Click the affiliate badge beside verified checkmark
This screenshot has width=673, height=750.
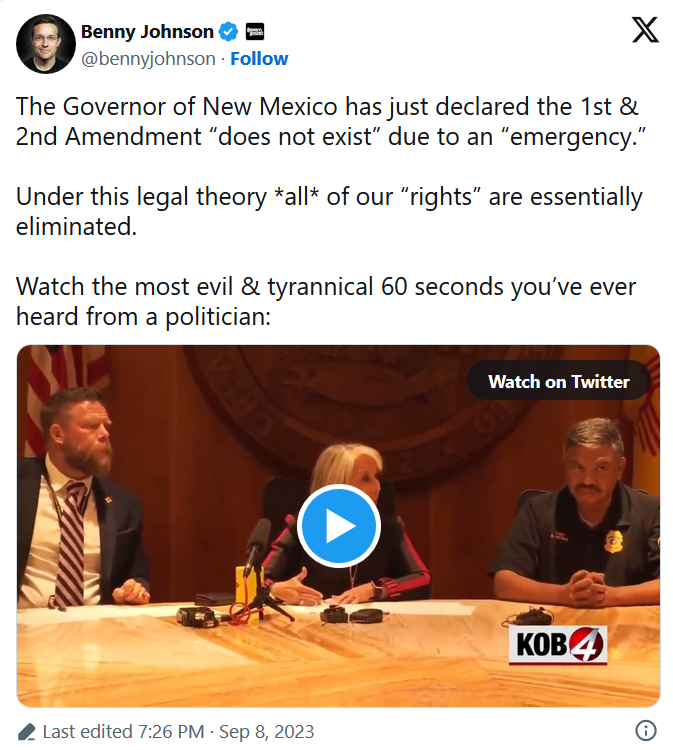click(254, 32)
